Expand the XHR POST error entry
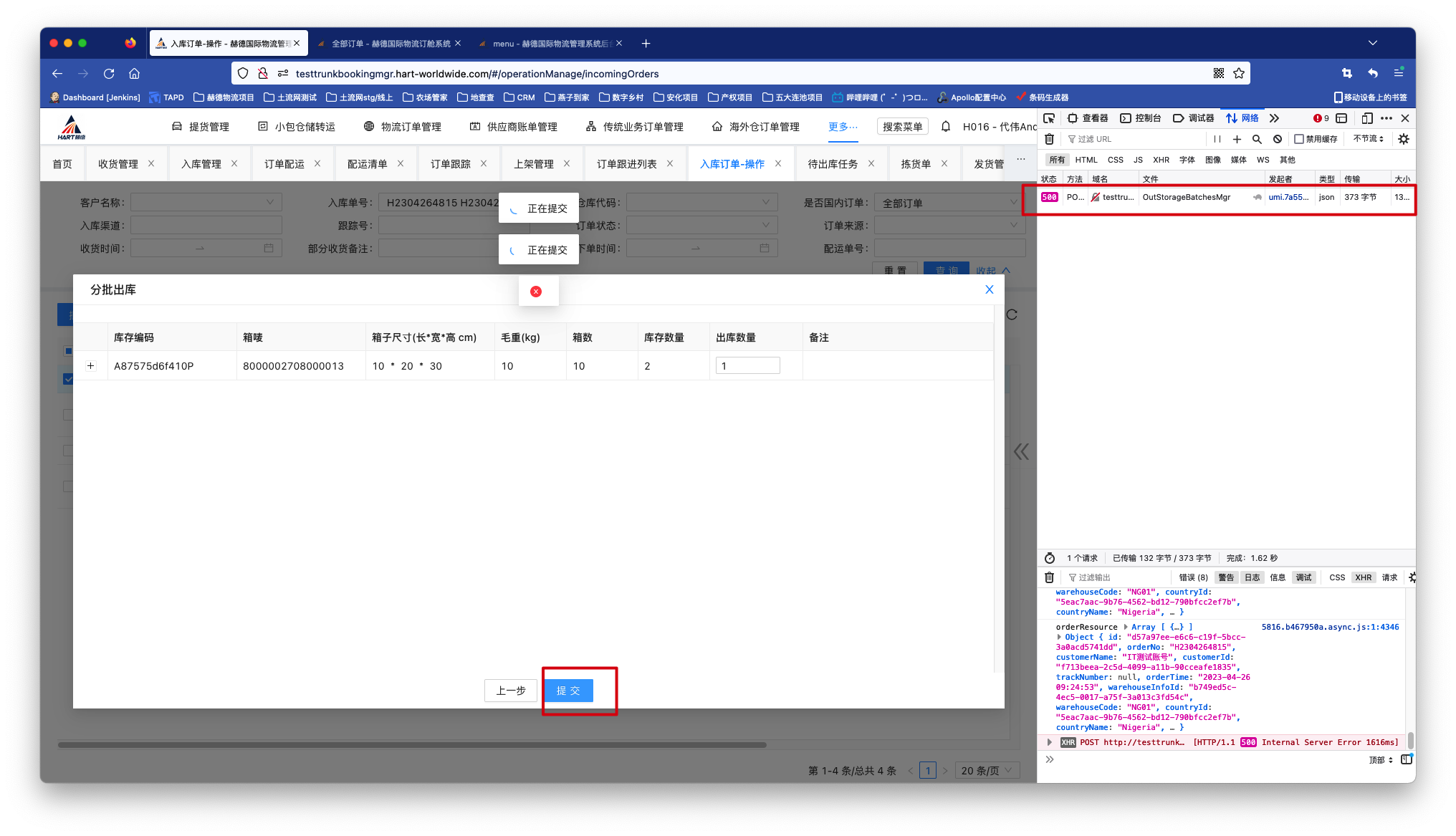The image size is (1456, 836). click(1050, 742)
